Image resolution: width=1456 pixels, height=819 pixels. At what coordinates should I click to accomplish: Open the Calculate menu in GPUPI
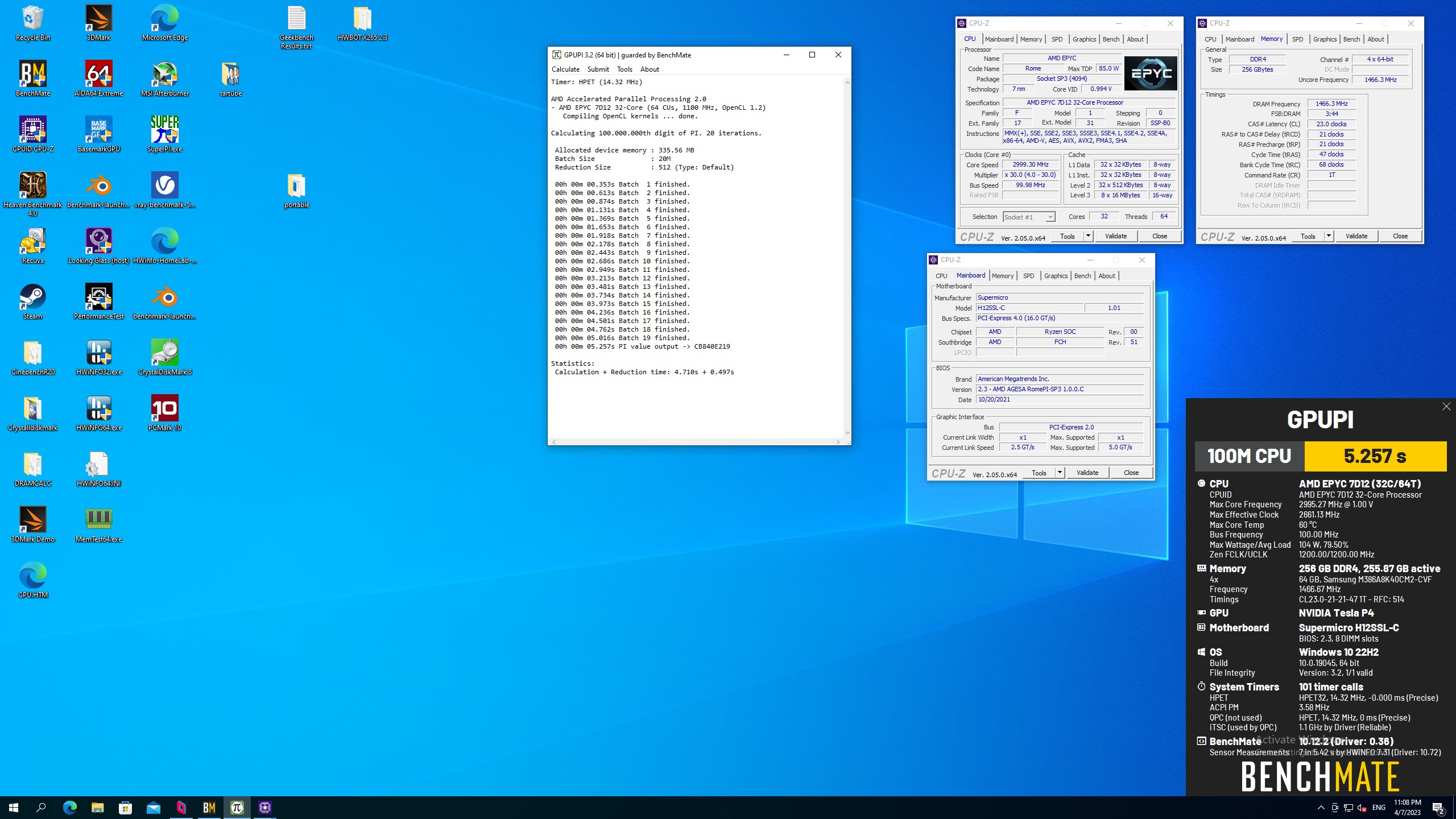[565, 69]
